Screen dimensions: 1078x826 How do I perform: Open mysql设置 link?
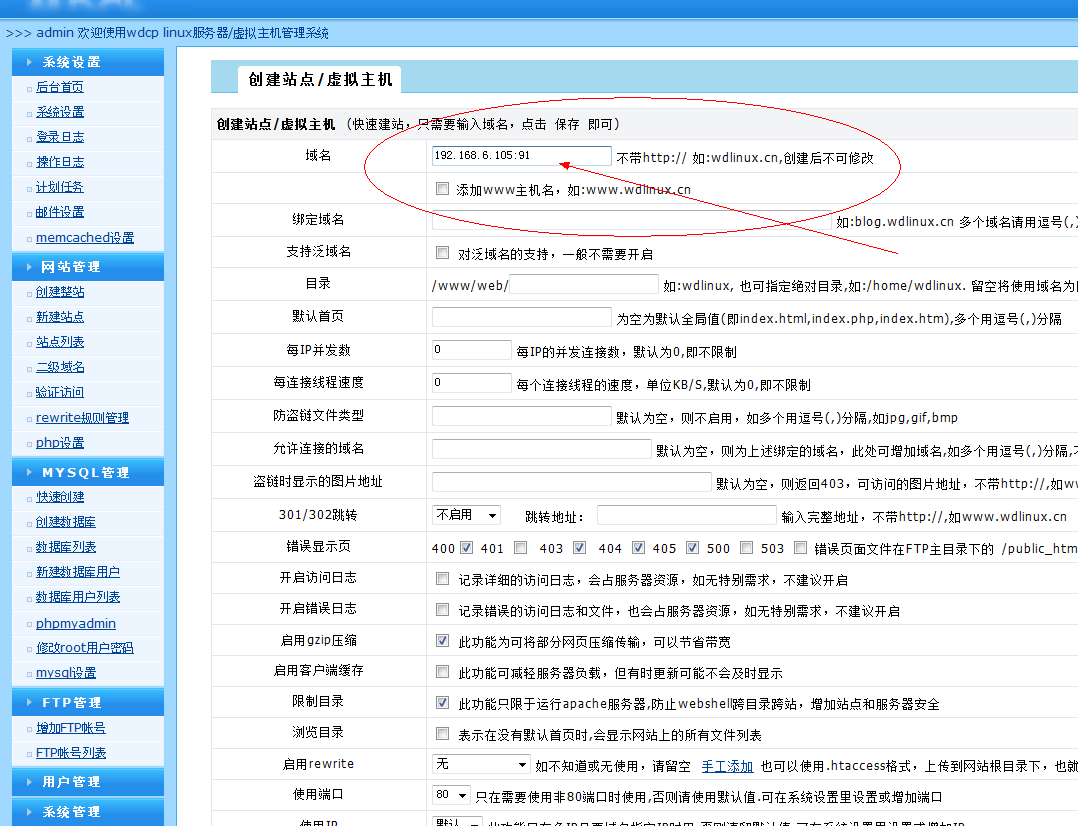click(x=66, y=673)
